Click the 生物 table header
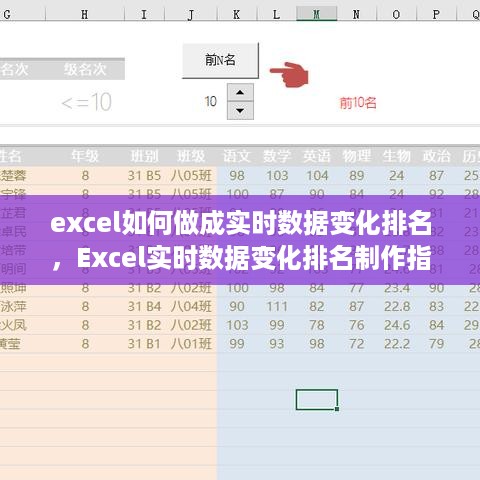 click(396, 156)
